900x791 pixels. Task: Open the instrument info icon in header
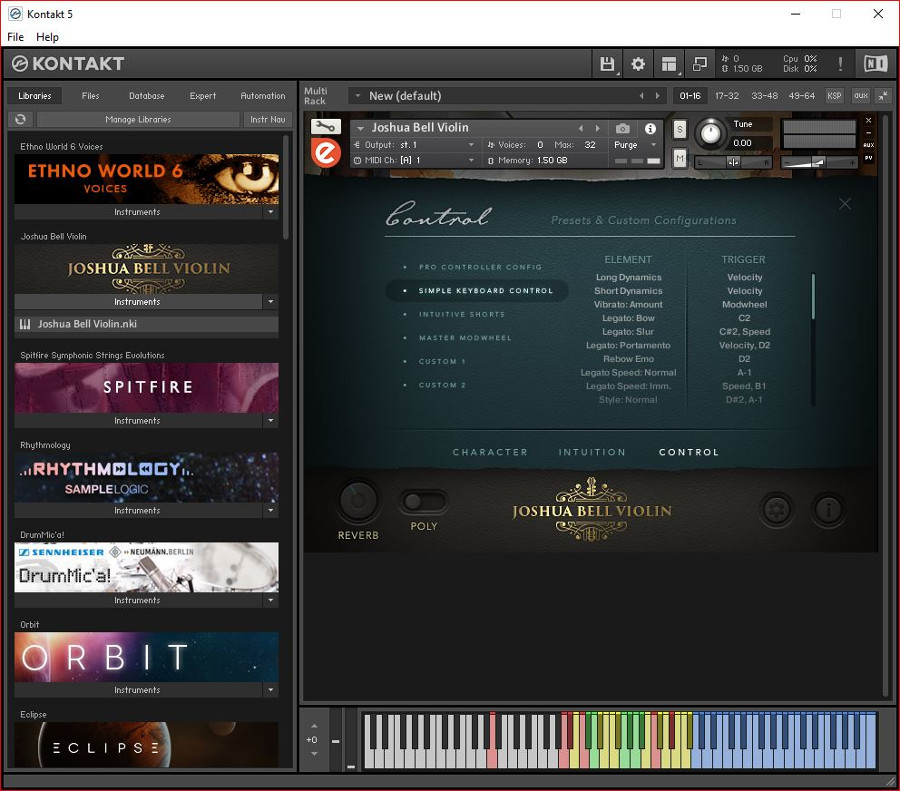click(650, 129)
